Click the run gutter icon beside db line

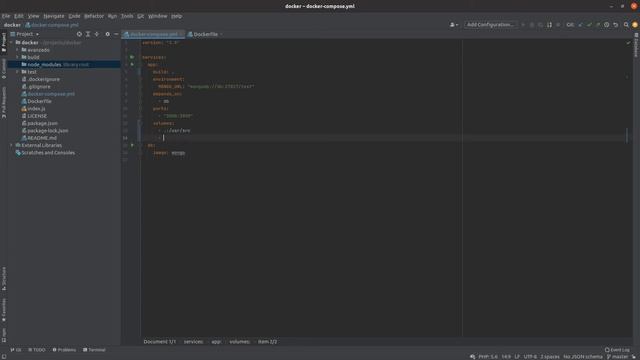coord(132,145)
